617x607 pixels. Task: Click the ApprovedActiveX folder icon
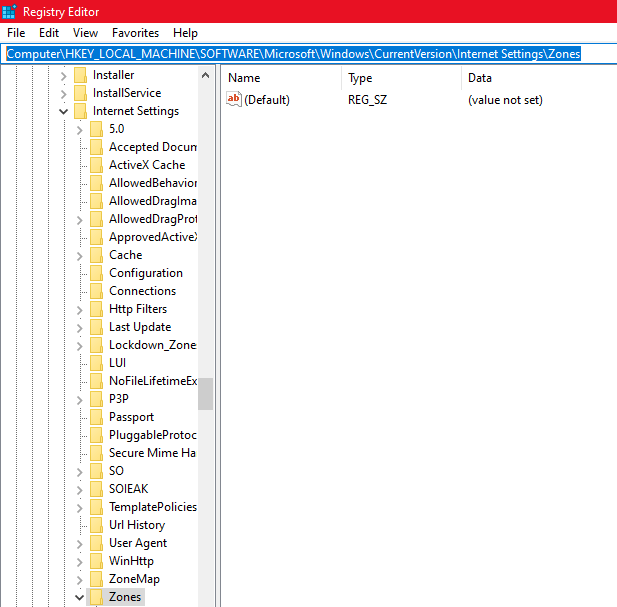96,237
